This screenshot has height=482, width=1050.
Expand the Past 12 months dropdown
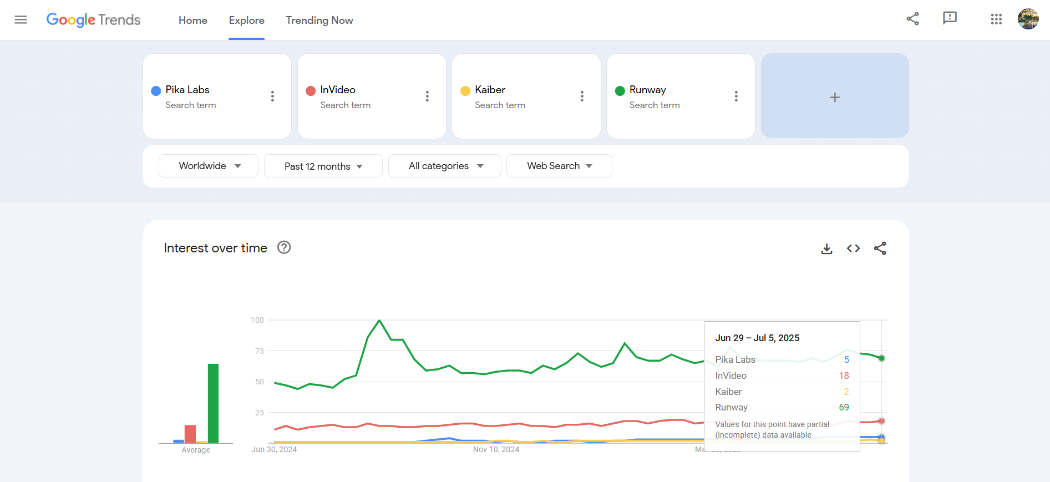(x=323, y=166)
